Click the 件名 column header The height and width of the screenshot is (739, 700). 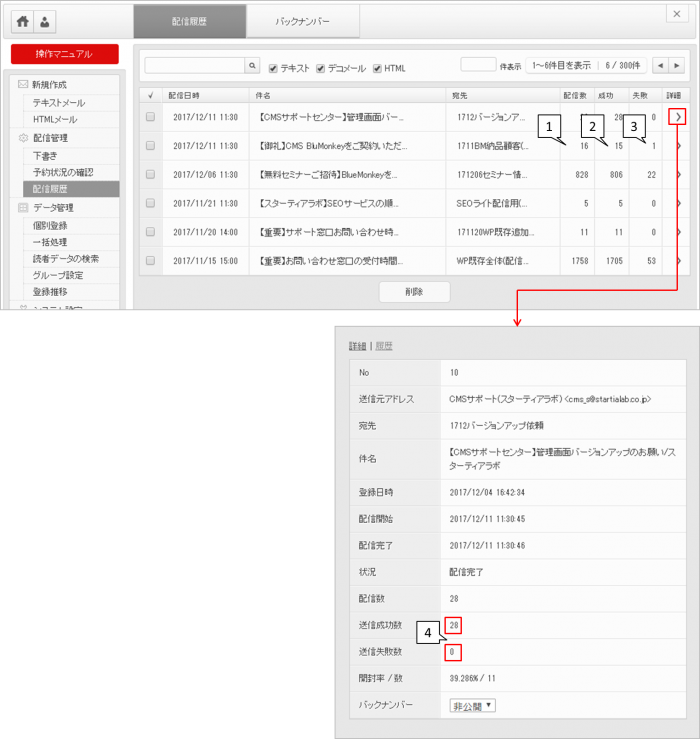263,95
